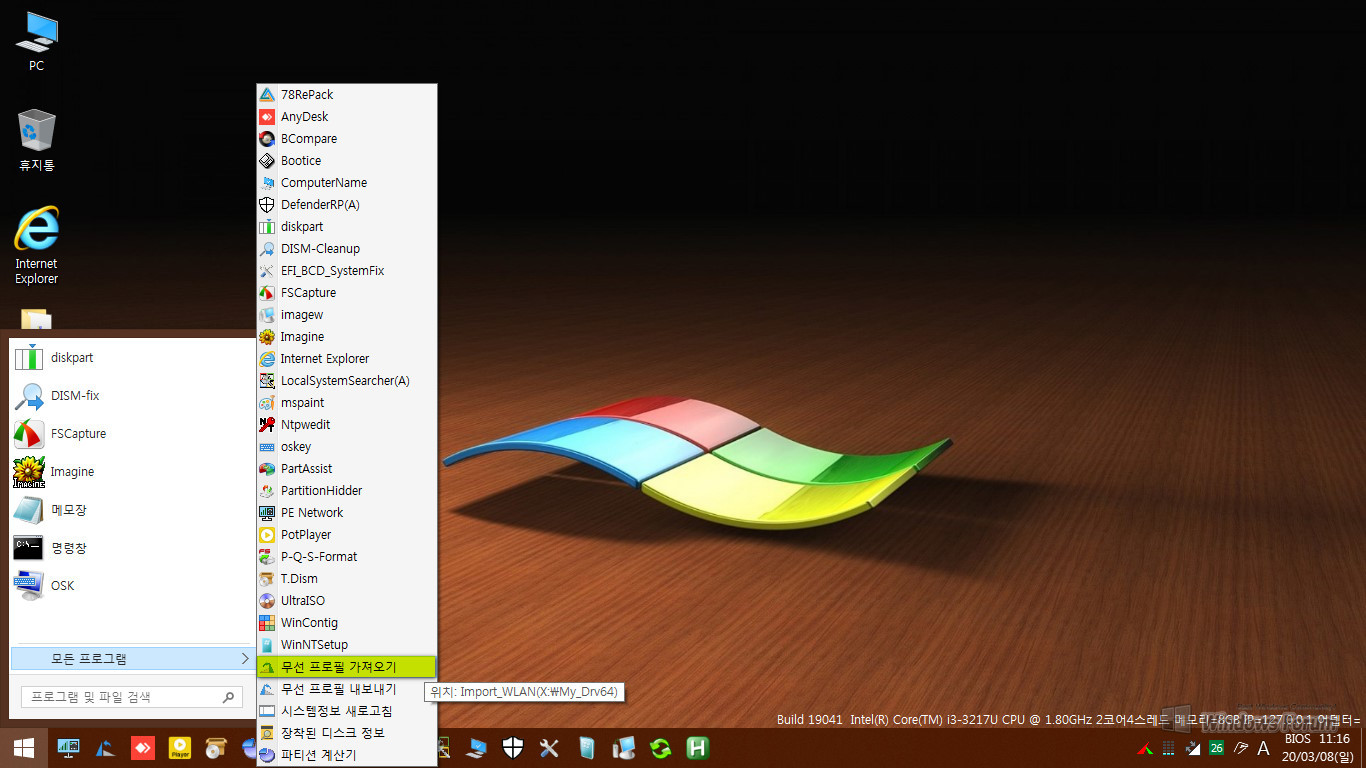Open 명령창 from the Start menu
The width and height of the screenshot is (1366, 768).
coord(130,548)
